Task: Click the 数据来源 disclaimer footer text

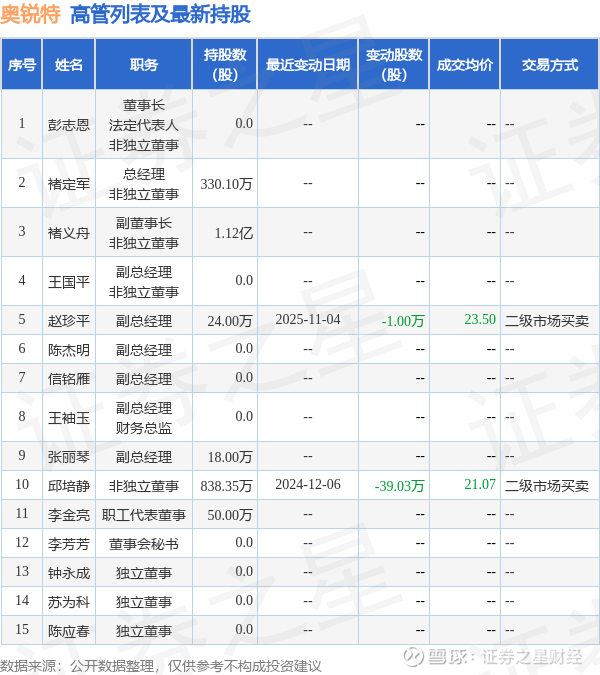Action: point(161,666)
